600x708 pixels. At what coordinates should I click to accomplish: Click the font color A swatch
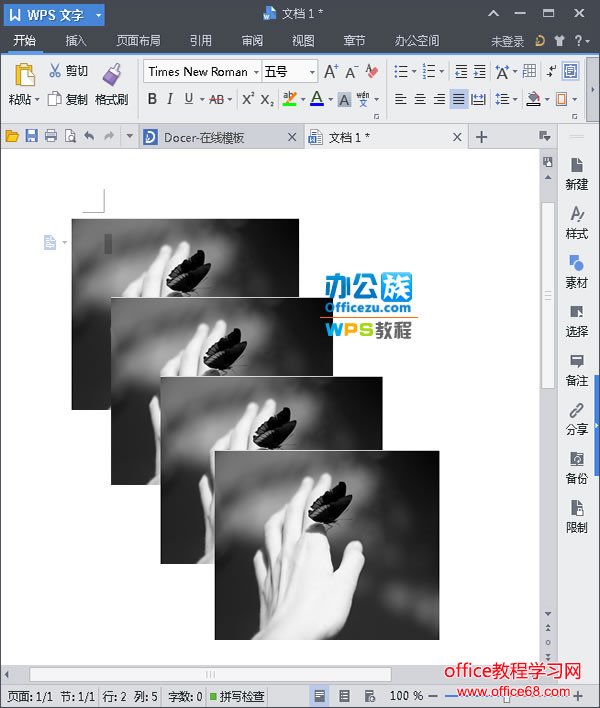click(316, 99)
